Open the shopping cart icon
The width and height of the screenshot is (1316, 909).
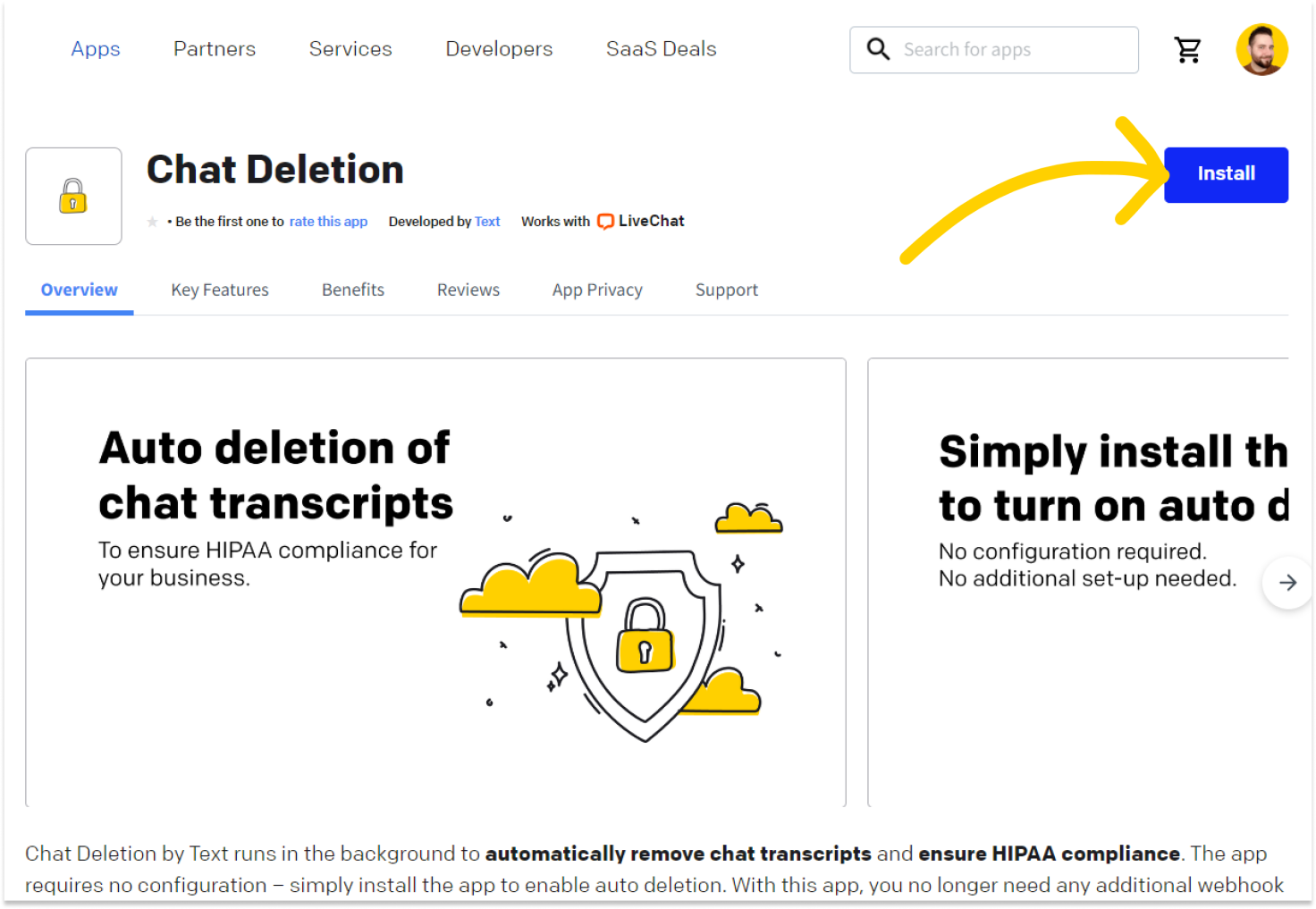[1187, 50]
